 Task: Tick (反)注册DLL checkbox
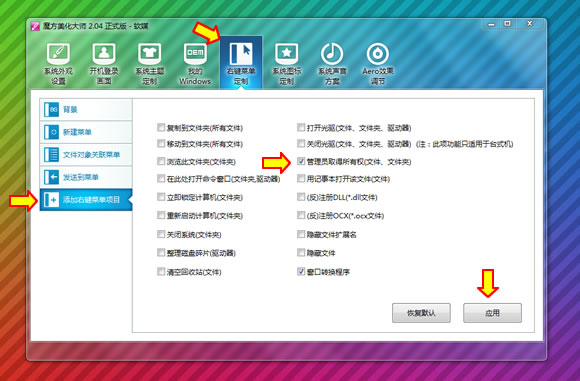pyautogui.click(x=301, y=197)
